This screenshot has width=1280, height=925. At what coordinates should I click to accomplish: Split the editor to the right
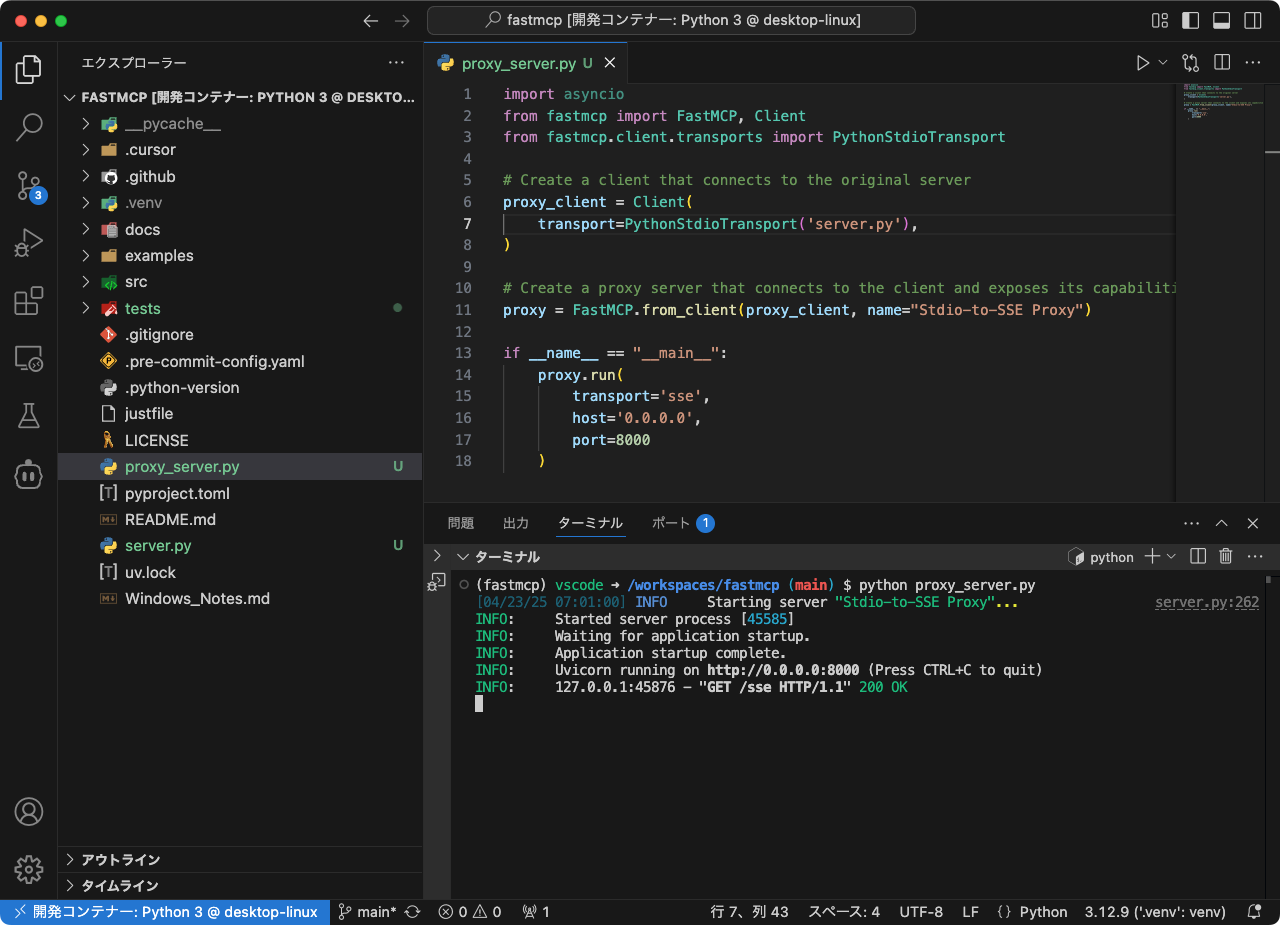[x=1221, y=62]
